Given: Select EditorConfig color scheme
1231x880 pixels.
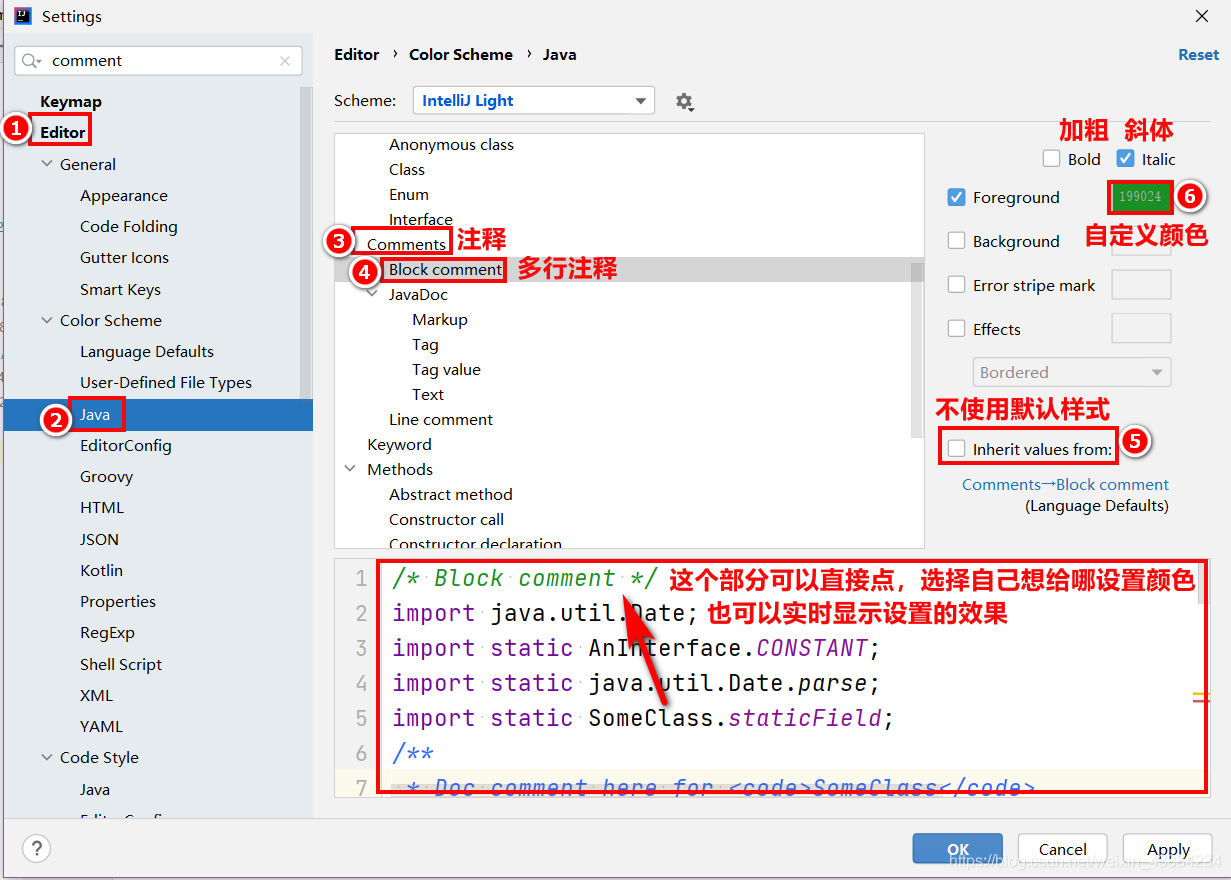Looking at the screenshot, I should tap(126, 445).
